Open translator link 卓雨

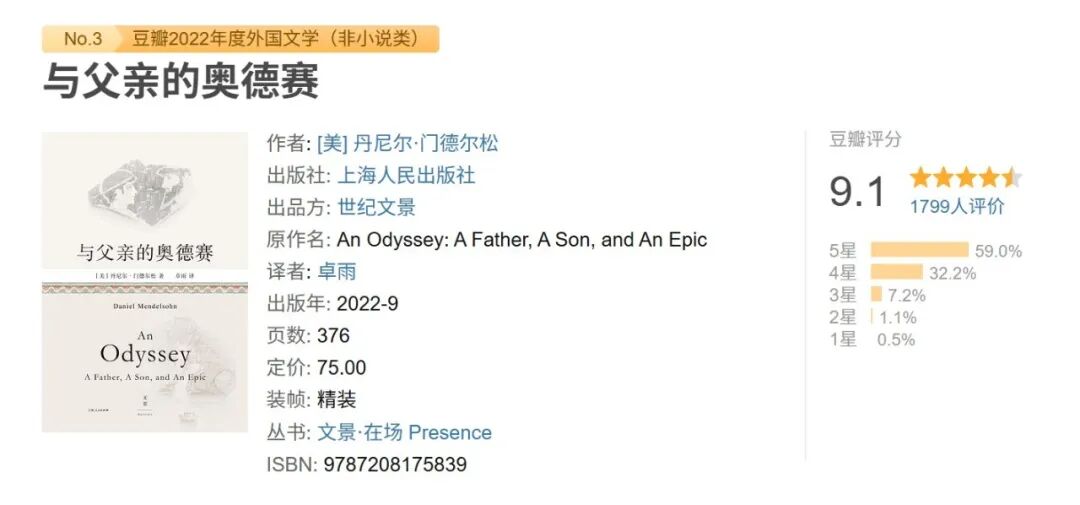[x=336, y=271]
